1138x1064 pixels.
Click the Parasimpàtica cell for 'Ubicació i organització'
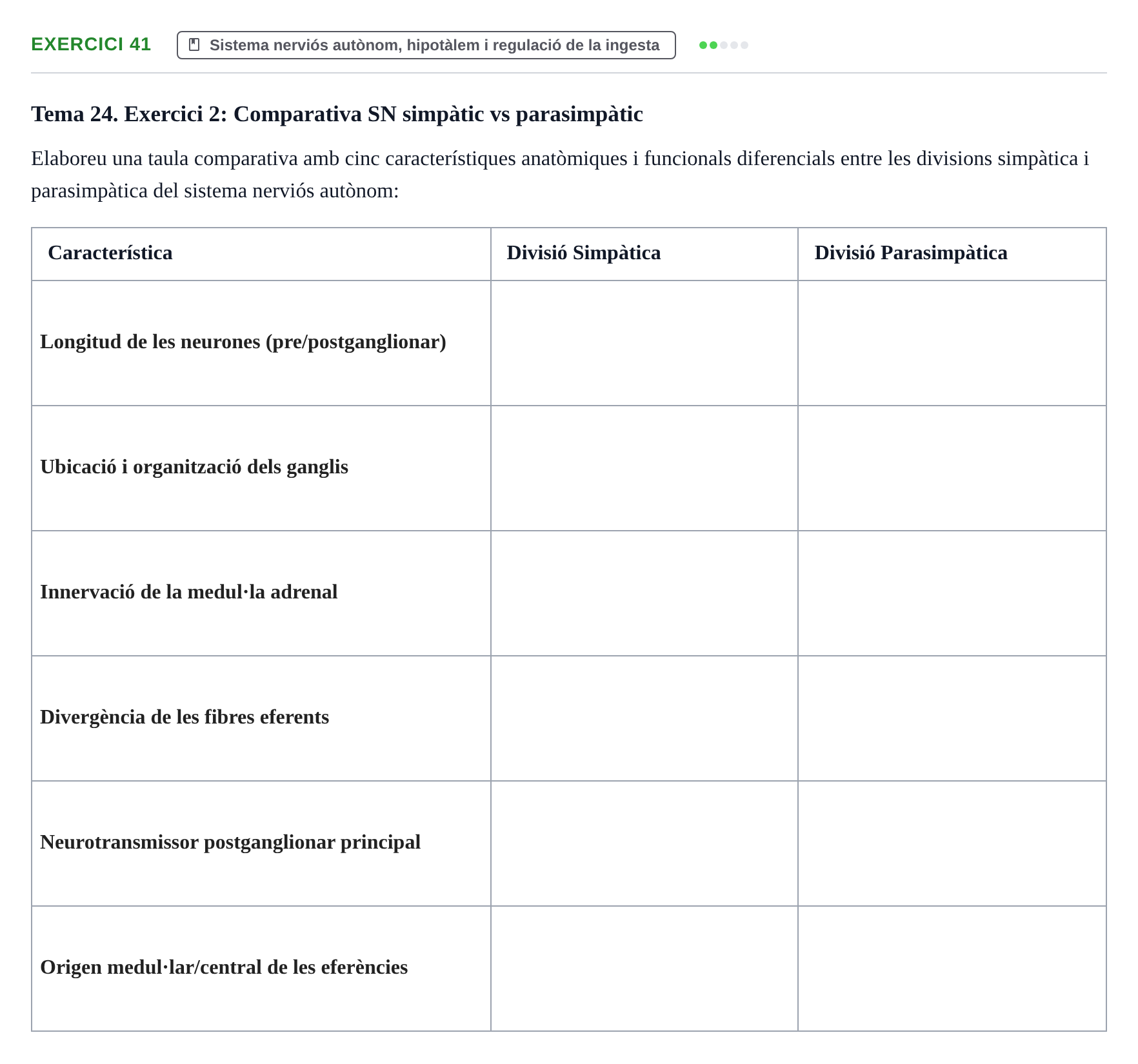click(952, 468)
